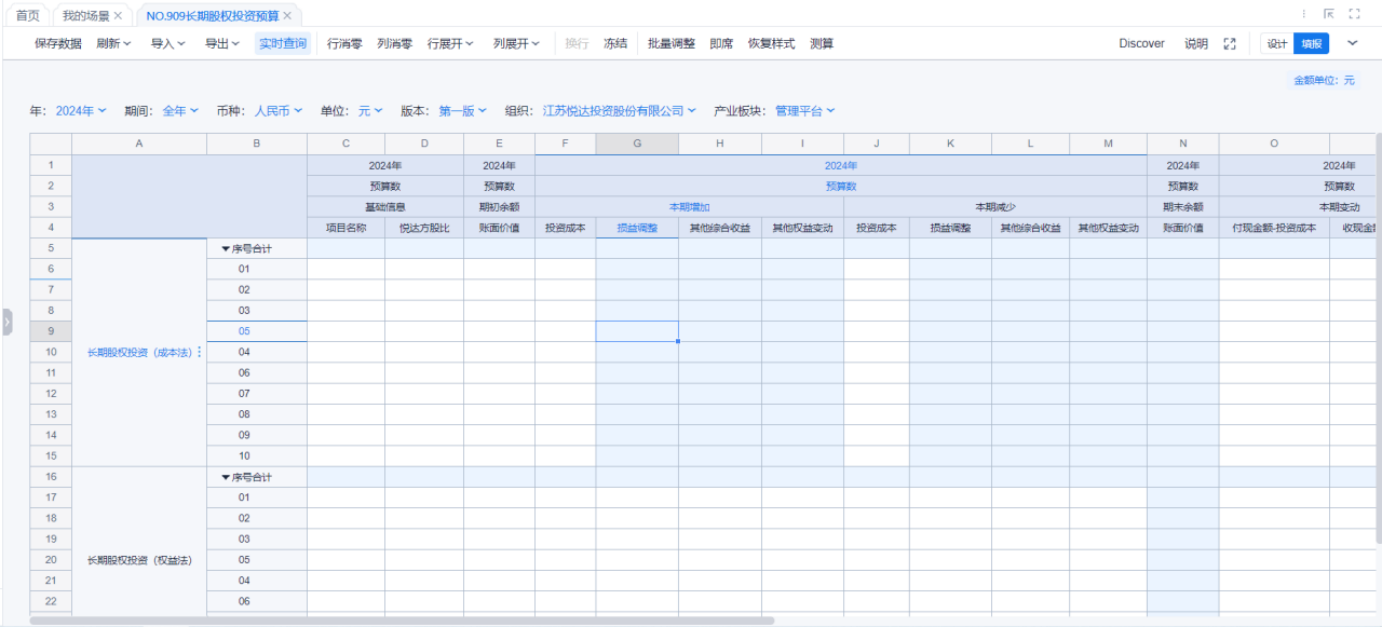Expand the left side panel handle

point(7,322)
